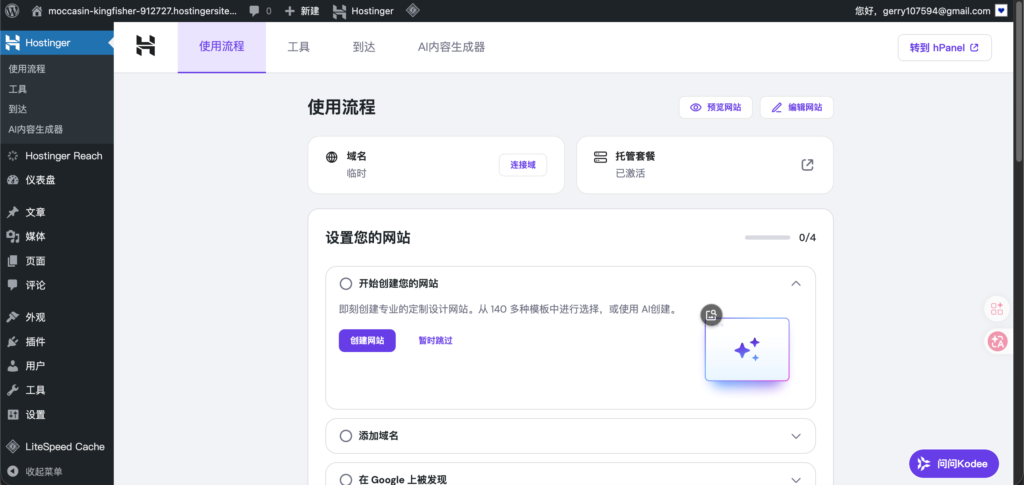Click the globe icon beside 域名
The width and height of the screenshot is (1024, 485).
(332, 157)
